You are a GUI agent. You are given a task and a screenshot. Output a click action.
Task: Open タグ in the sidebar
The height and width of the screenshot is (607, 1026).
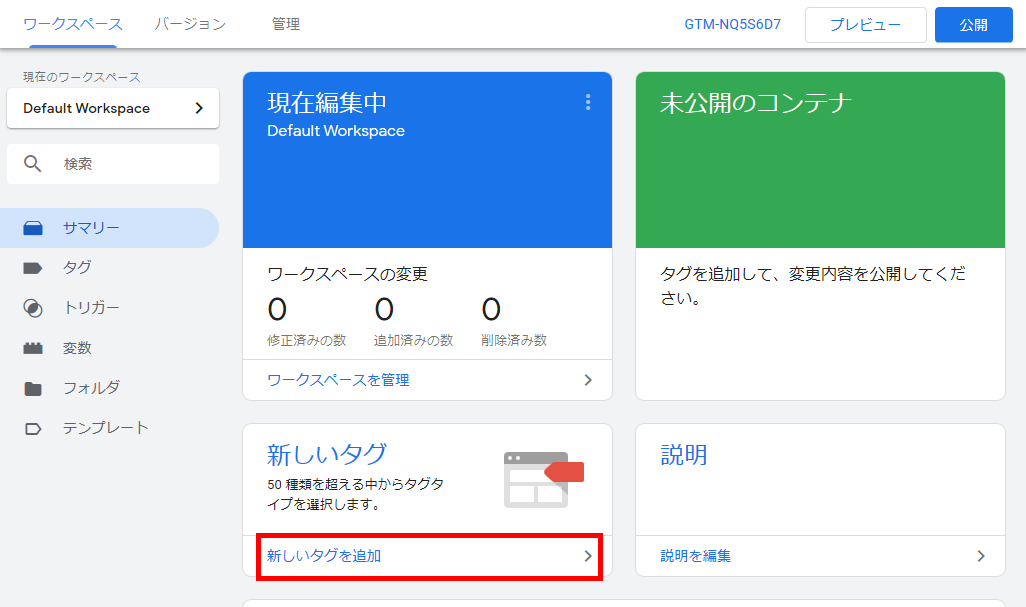pyautogui.click(x=109, y=268)
